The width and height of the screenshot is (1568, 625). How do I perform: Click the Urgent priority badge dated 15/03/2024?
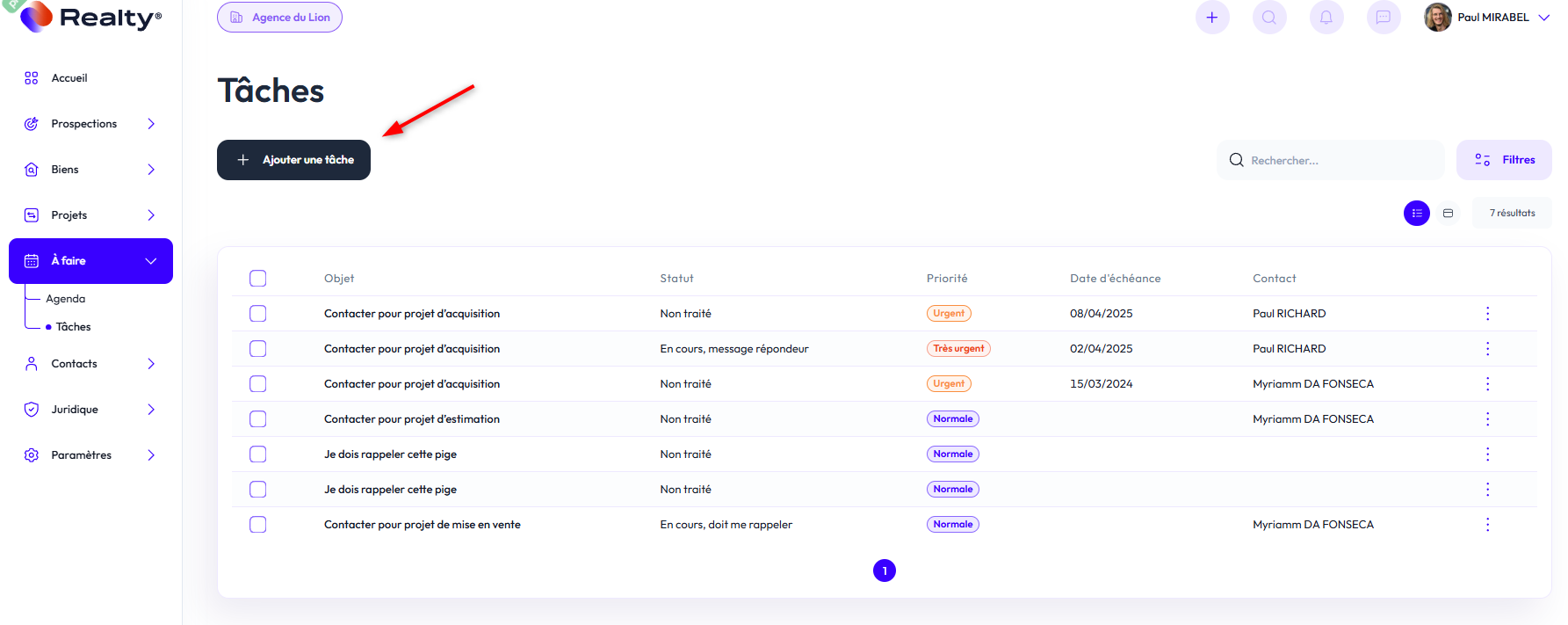pyautogui.click(x=949, y=384)
